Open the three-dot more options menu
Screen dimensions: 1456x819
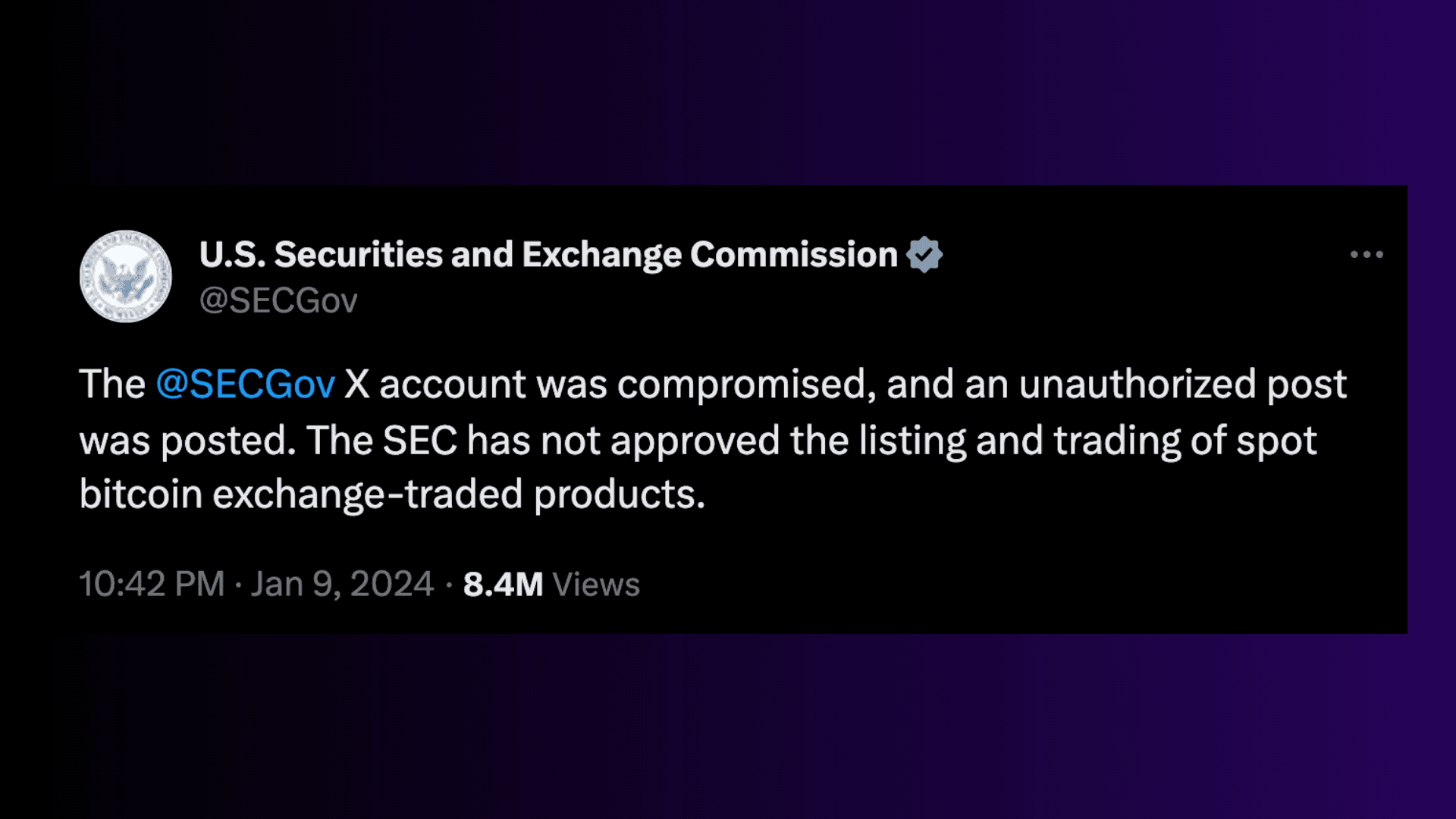click(x=1367, y=255)
